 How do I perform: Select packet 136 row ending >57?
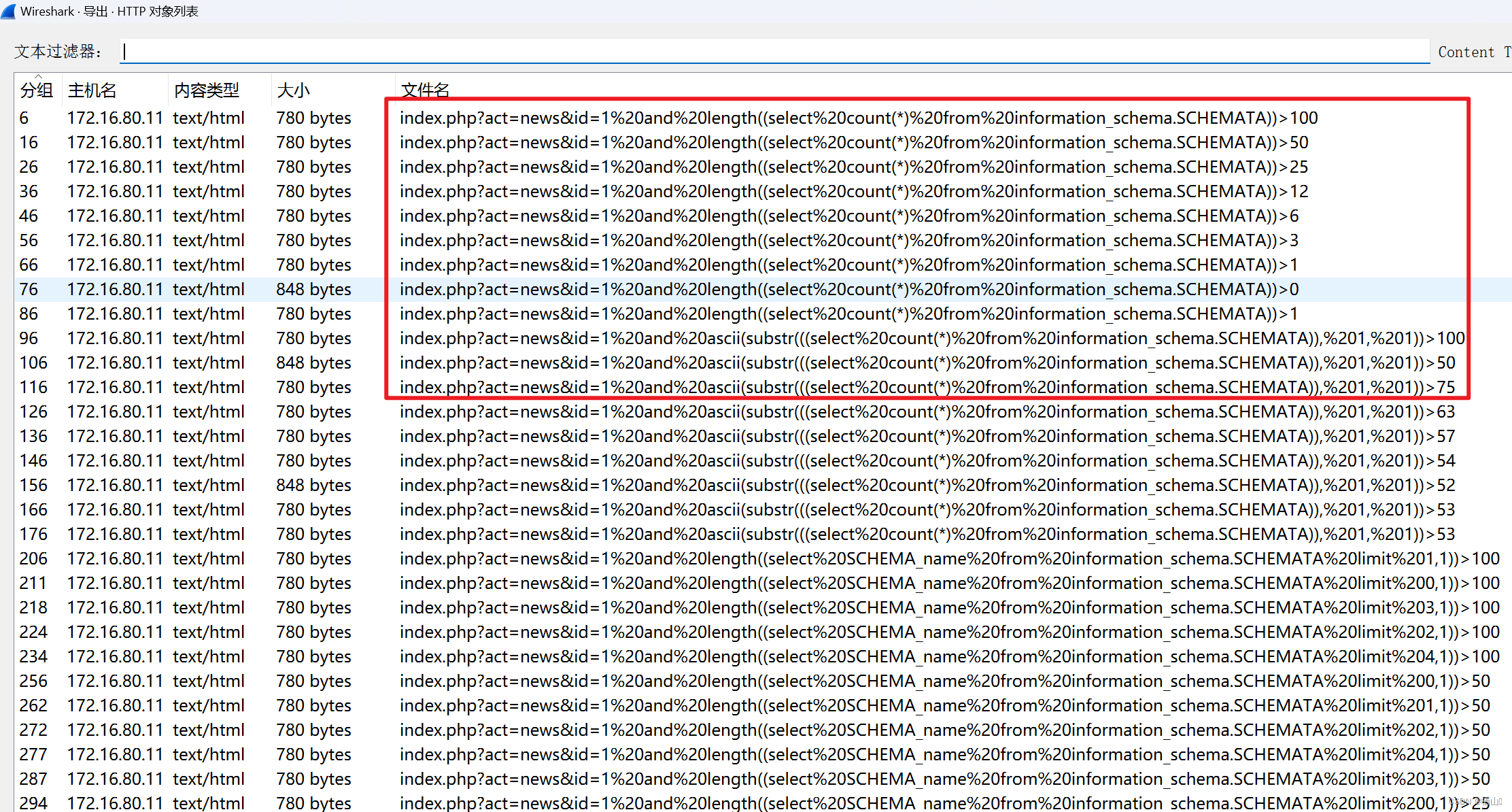pos(763,436)
